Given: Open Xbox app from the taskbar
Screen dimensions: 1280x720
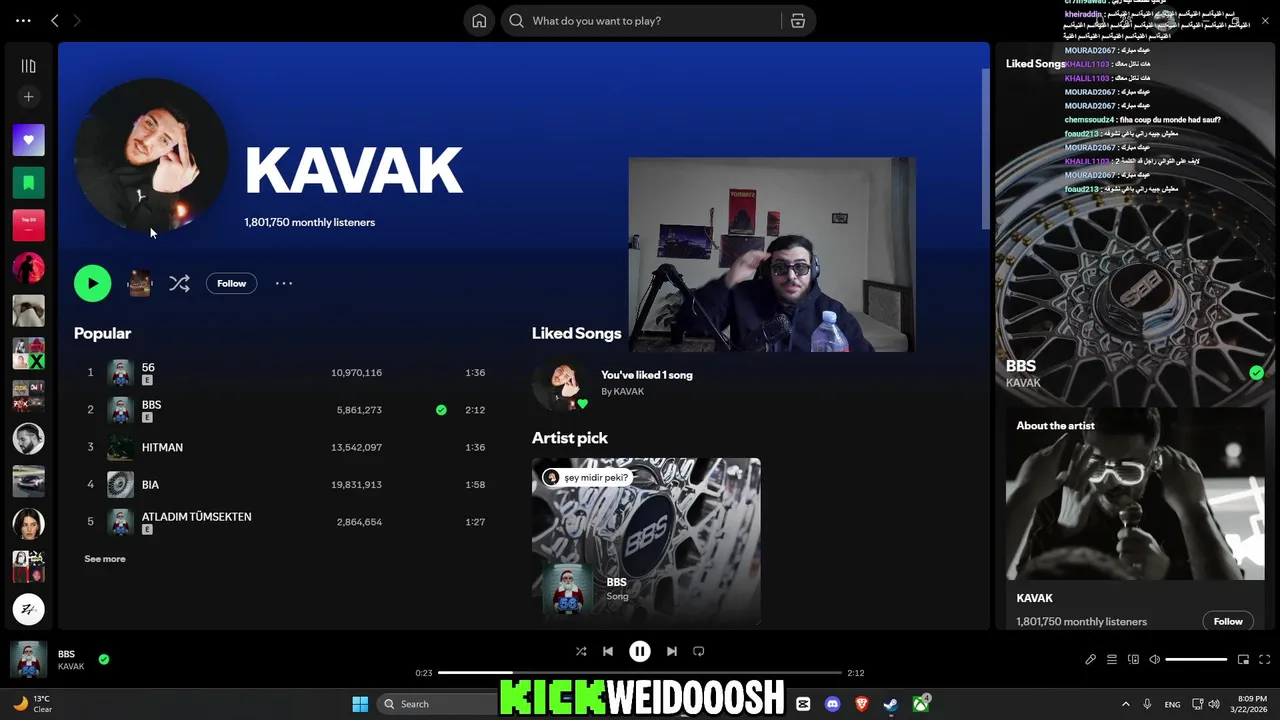Looking at the screenshot, I should point(920,704).
